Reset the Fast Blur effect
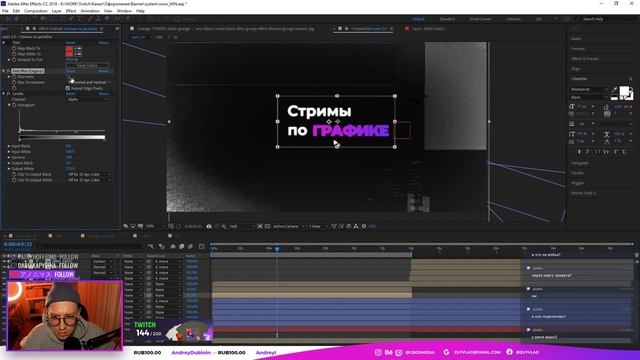Screen dimensions: 640x360 coord(71,71)
